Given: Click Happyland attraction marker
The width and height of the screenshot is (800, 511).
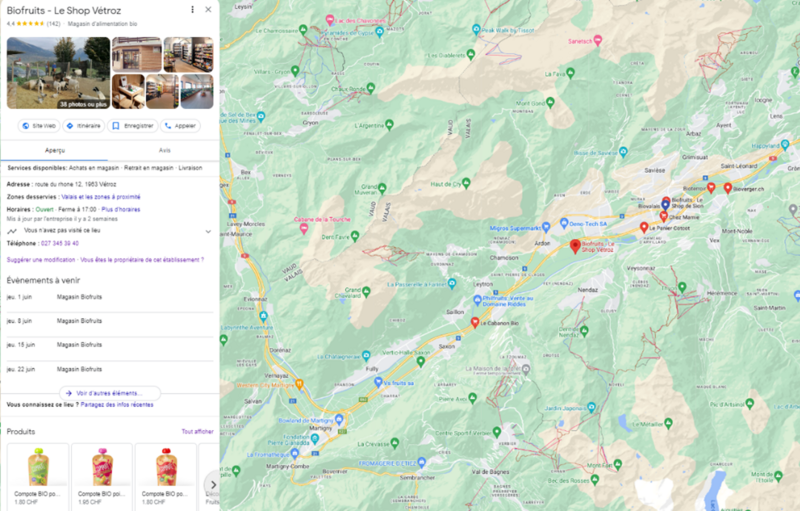Looking at the screenshot, I should pyautogui.click(x=785, y=145).
